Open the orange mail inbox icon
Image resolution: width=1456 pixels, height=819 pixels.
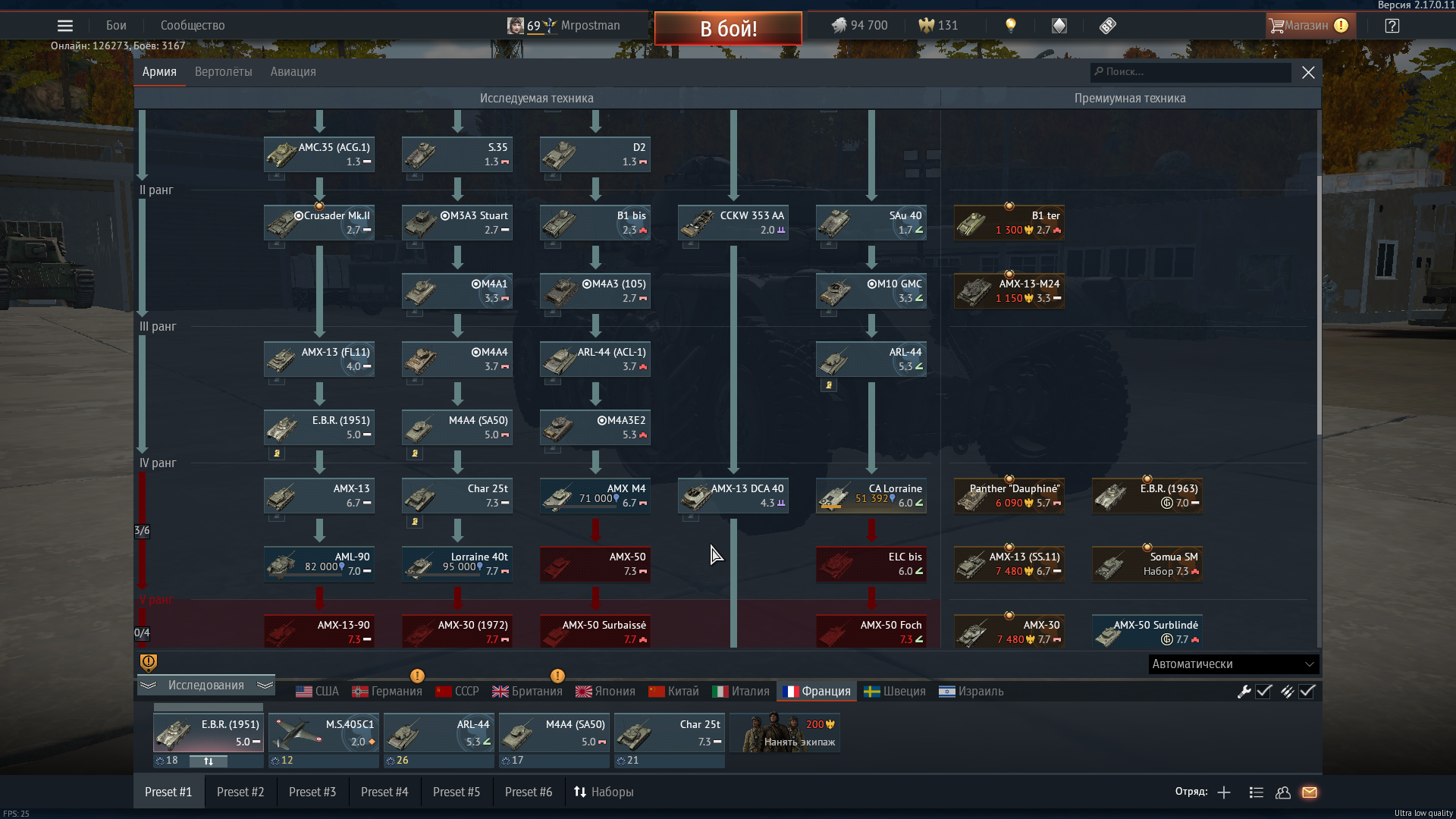pyautogui.click(x=1310, y=792)
